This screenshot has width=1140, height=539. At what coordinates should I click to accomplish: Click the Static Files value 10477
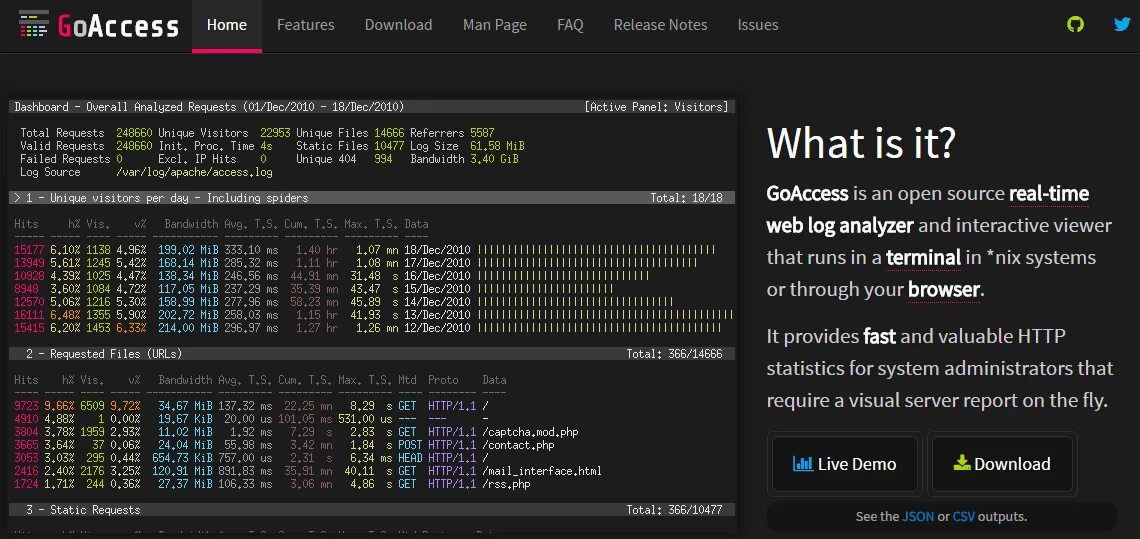[x=389, y=146]
